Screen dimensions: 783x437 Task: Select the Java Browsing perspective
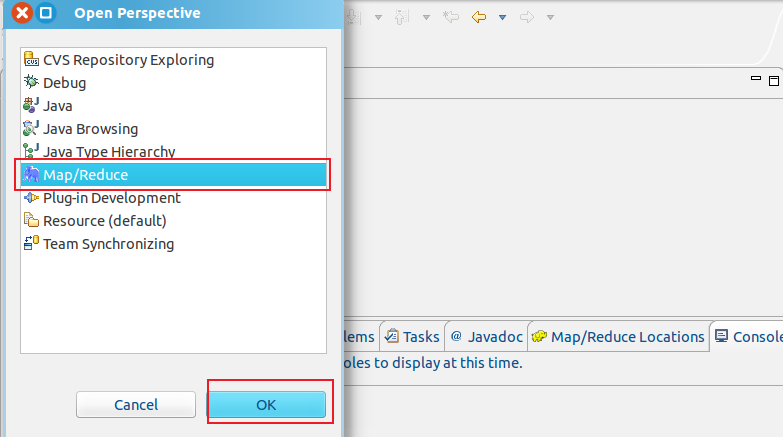(x=173, y=129)
